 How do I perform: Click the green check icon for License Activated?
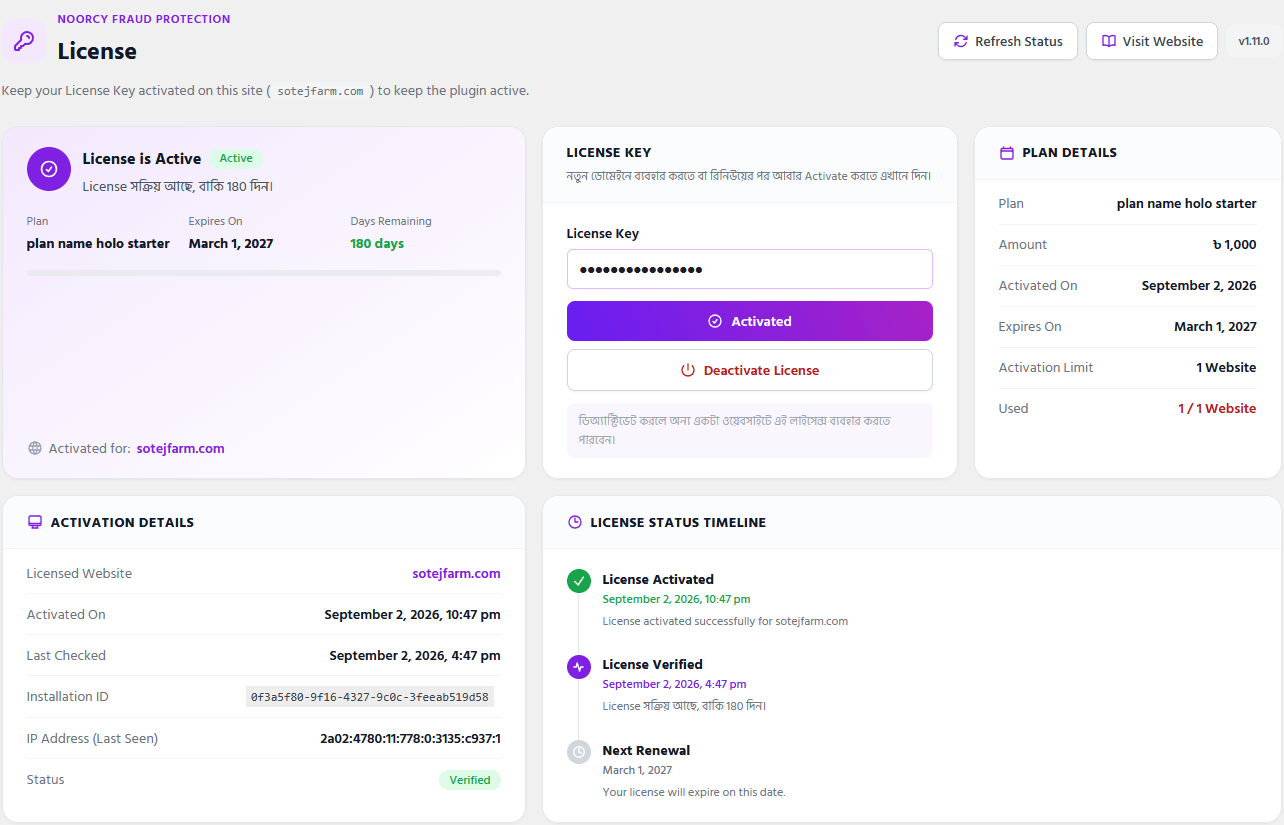[x=579, y=581]
